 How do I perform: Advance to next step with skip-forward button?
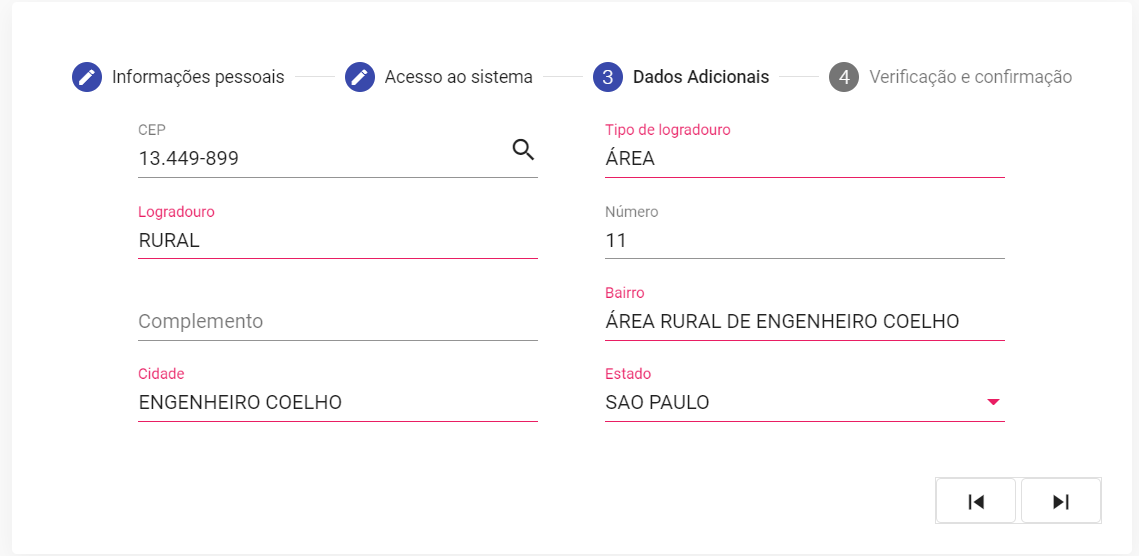(x=1061, y=501)
